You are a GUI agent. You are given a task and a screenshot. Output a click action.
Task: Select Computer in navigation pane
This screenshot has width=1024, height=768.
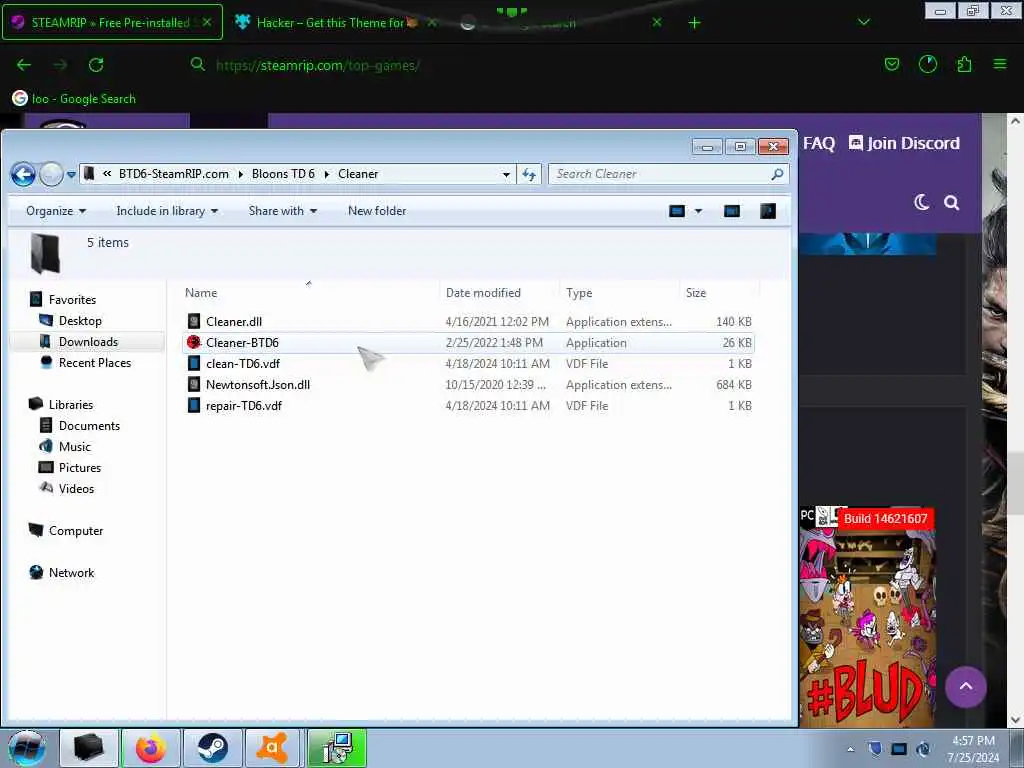76,531
